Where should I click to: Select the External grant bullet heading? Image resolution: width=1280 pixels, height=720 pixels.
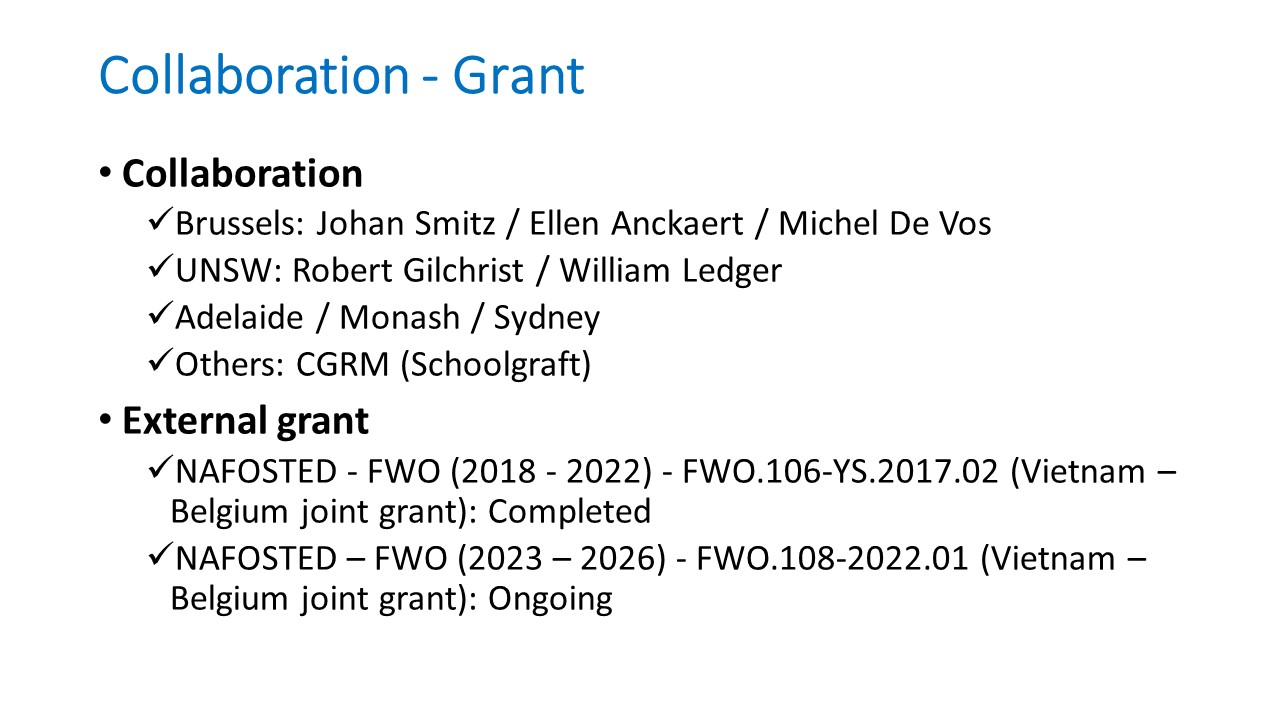tap(245, 421)
